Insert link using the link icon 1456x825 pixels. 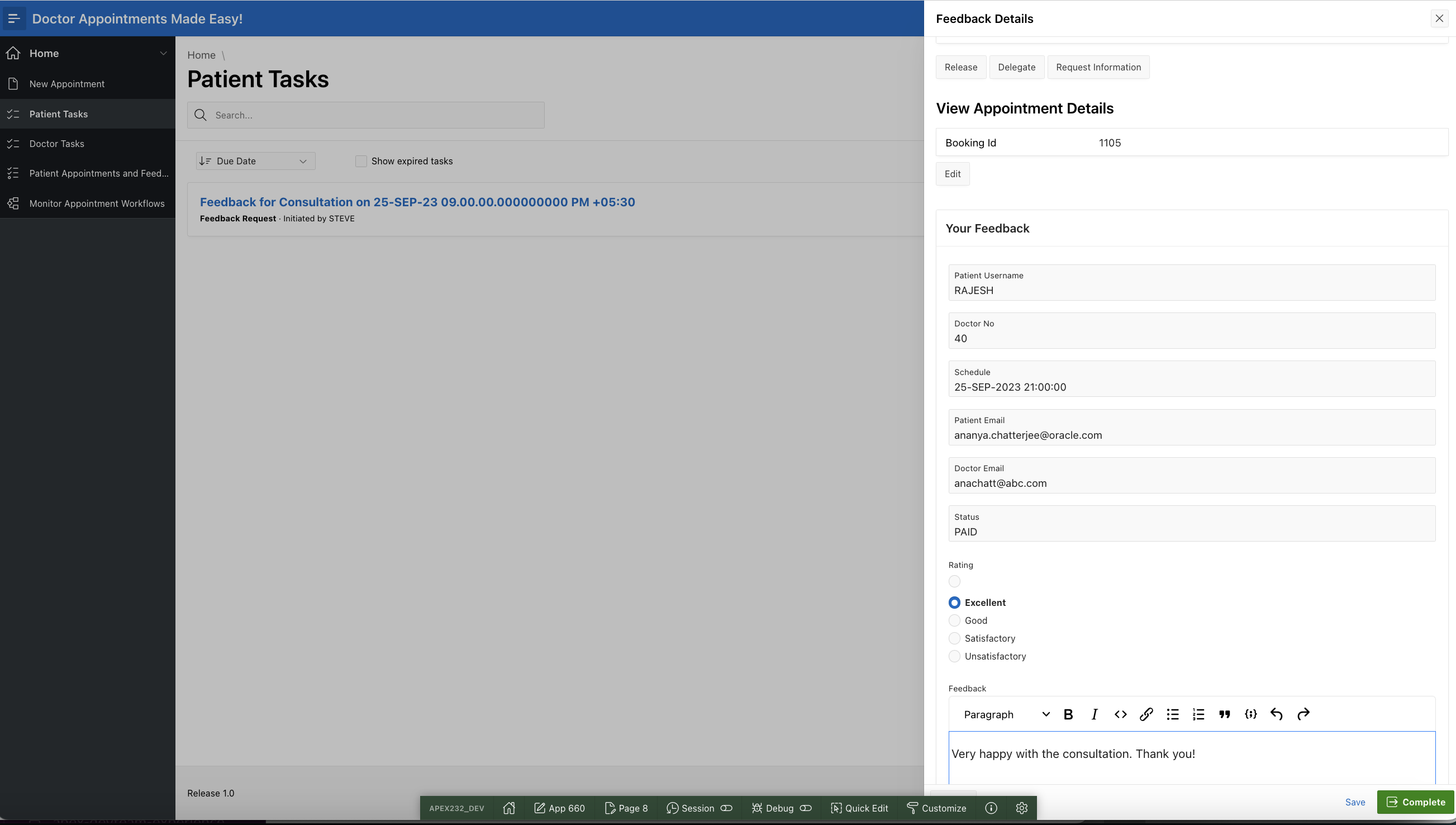pos(1146,714)
